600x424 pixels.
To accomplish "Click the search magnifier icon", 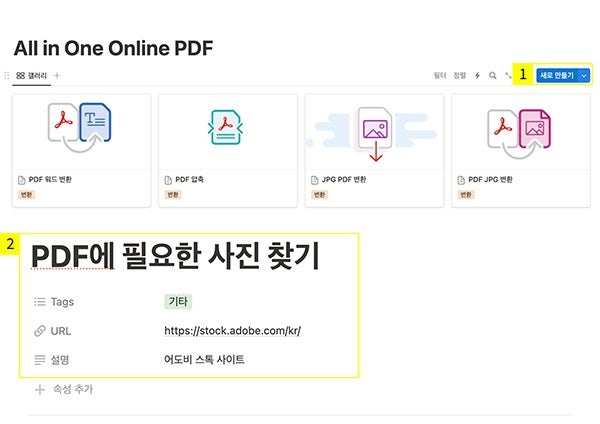I will pos(493,75).
